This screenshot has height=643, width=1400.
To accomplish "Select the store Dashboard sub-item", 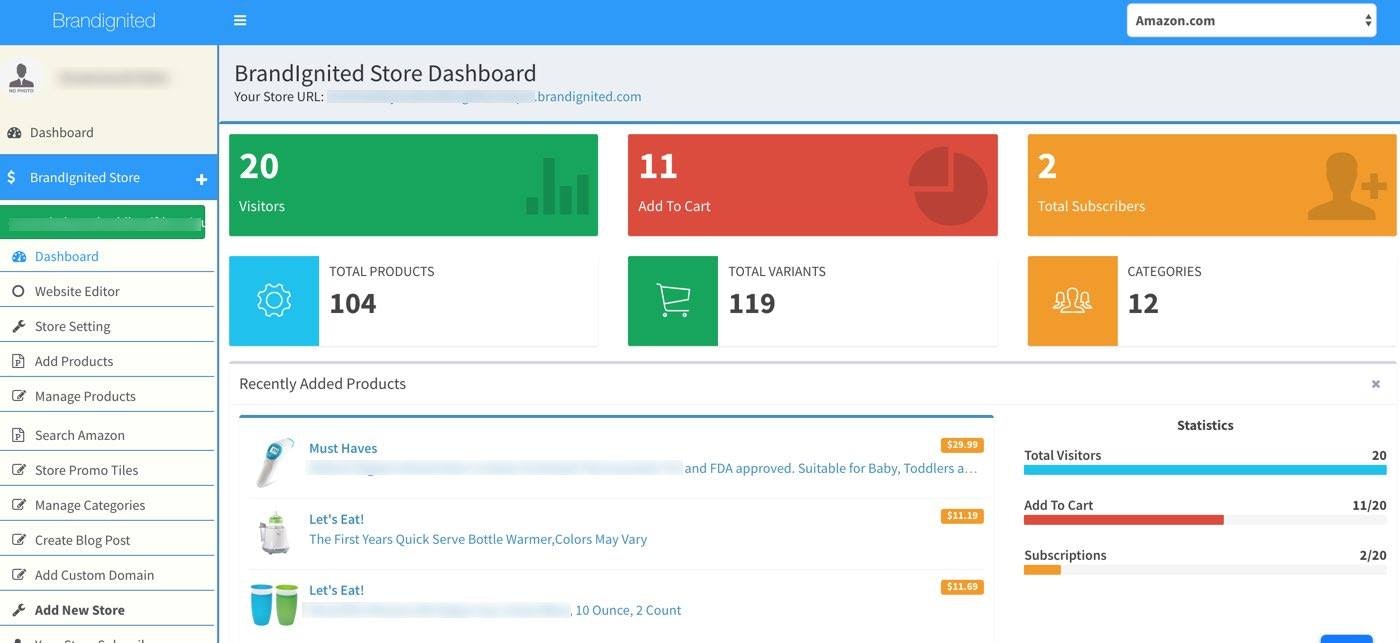I will coord(66,256).
